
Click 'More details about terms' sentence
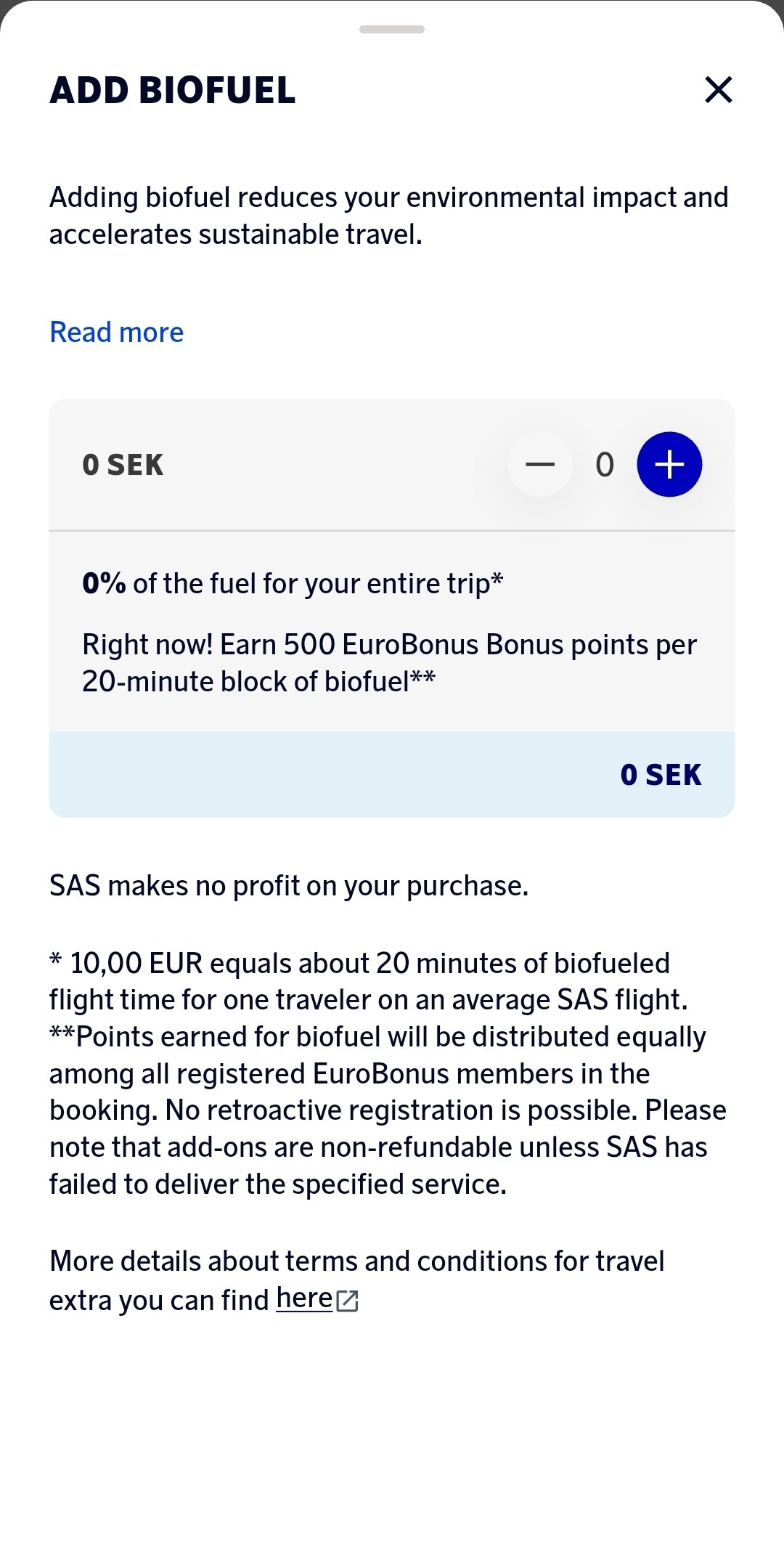(x=356, y=1262)
